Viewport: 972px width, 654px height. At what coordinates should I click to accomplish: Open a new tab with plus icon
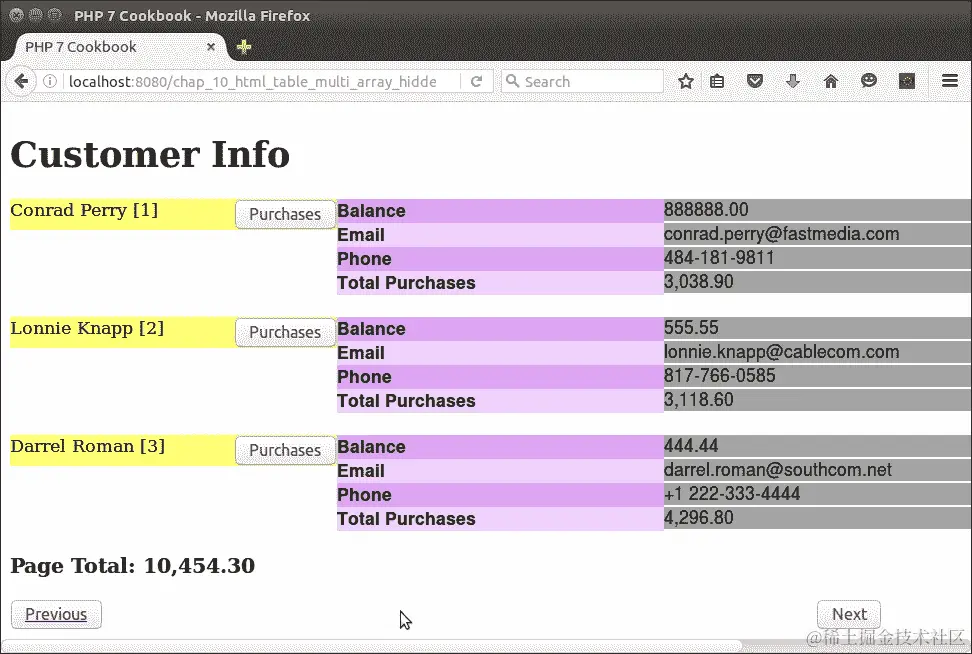pyautogui.click(x=244, y=46)
